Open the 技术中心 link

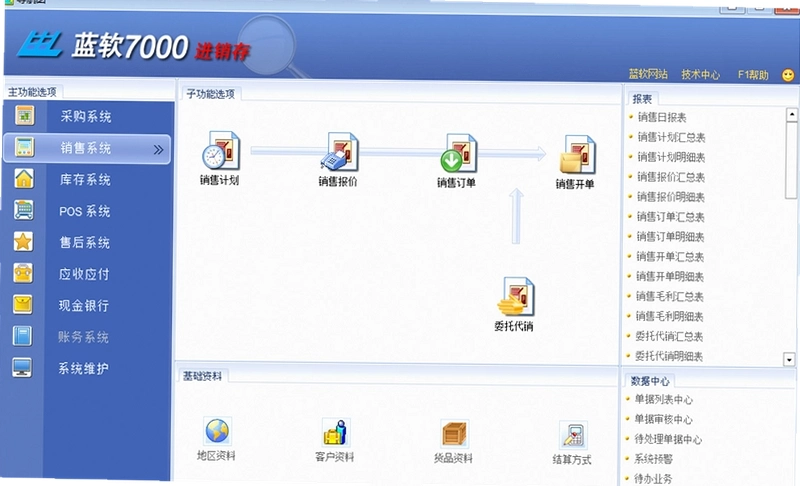[x=701, y=75]
